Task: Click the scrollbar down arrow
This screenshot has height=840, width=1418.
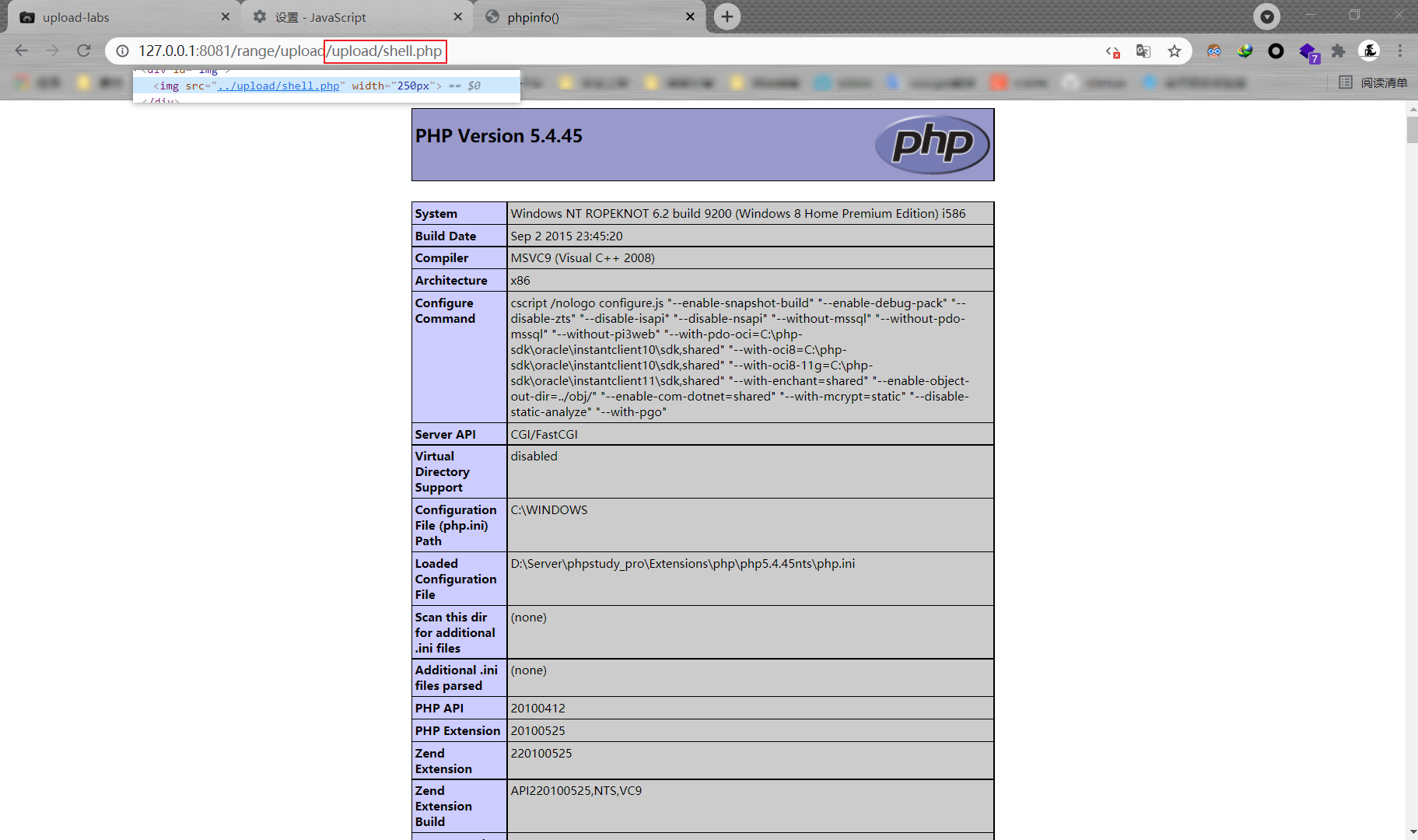Action: [x=1411, y=831]
